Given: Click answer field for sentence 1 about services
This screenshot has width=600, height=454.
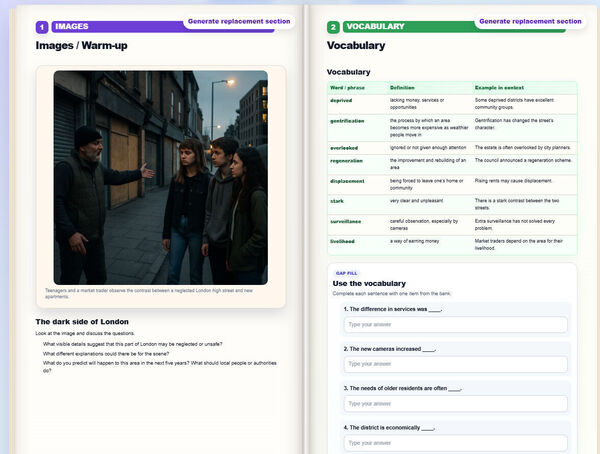Looking at the screenshot, I should click(x=455, y=324).
